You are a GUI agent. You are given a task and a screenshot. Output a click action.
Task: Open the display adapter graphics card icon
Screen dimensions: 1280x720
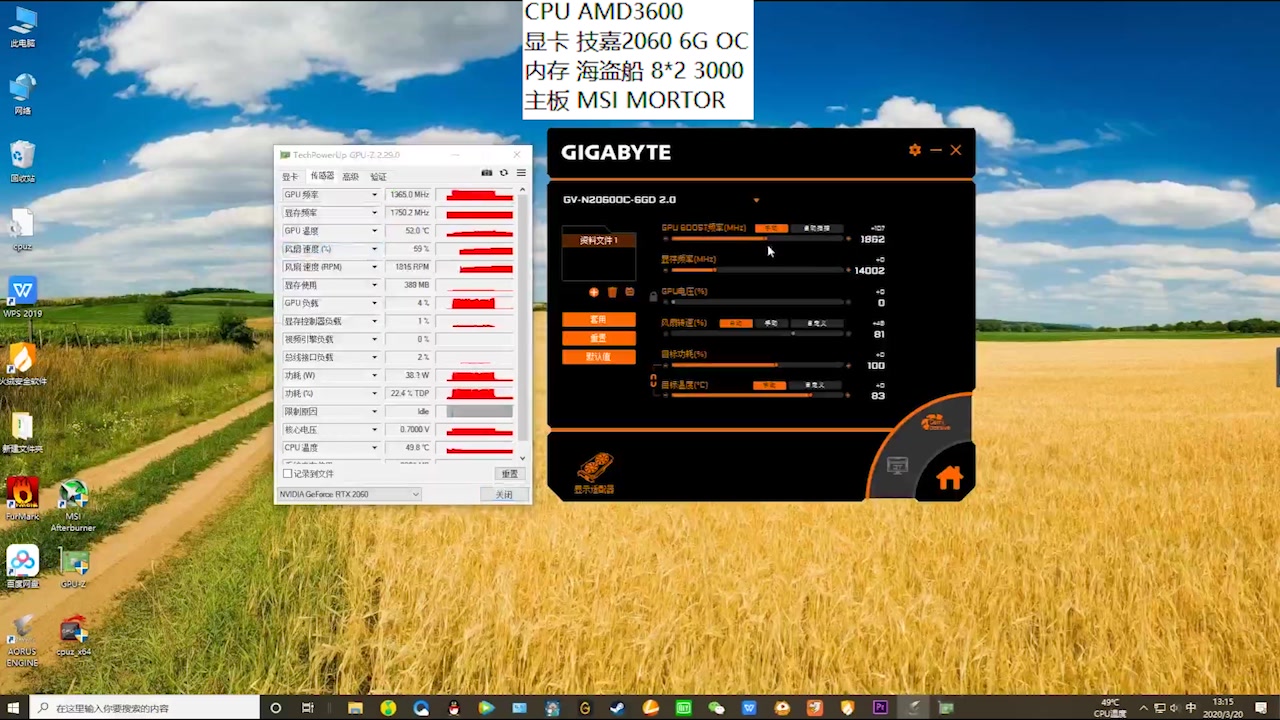click(x=594, y=467)
